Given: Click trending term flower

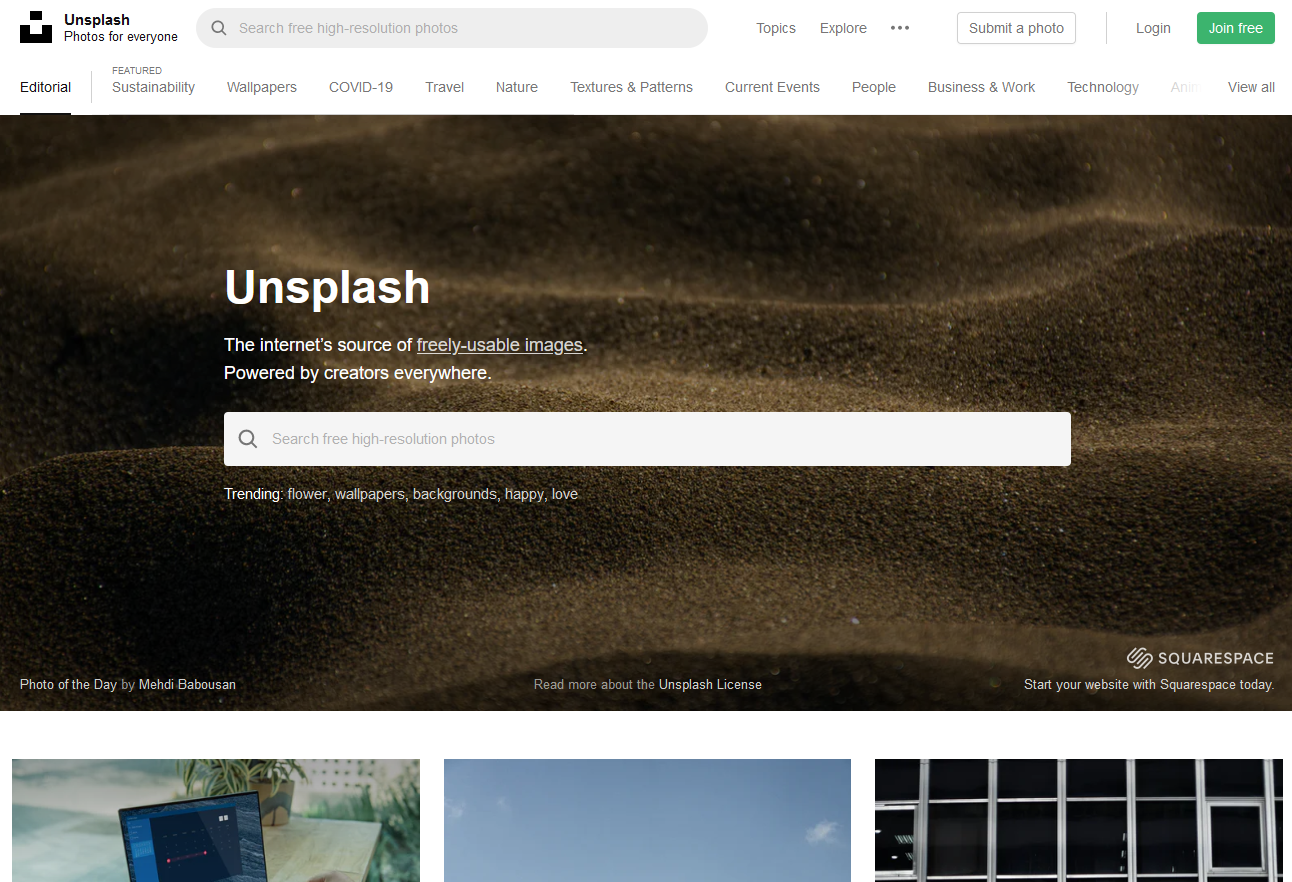Looking at the screenshot, I should click(307, 494).
